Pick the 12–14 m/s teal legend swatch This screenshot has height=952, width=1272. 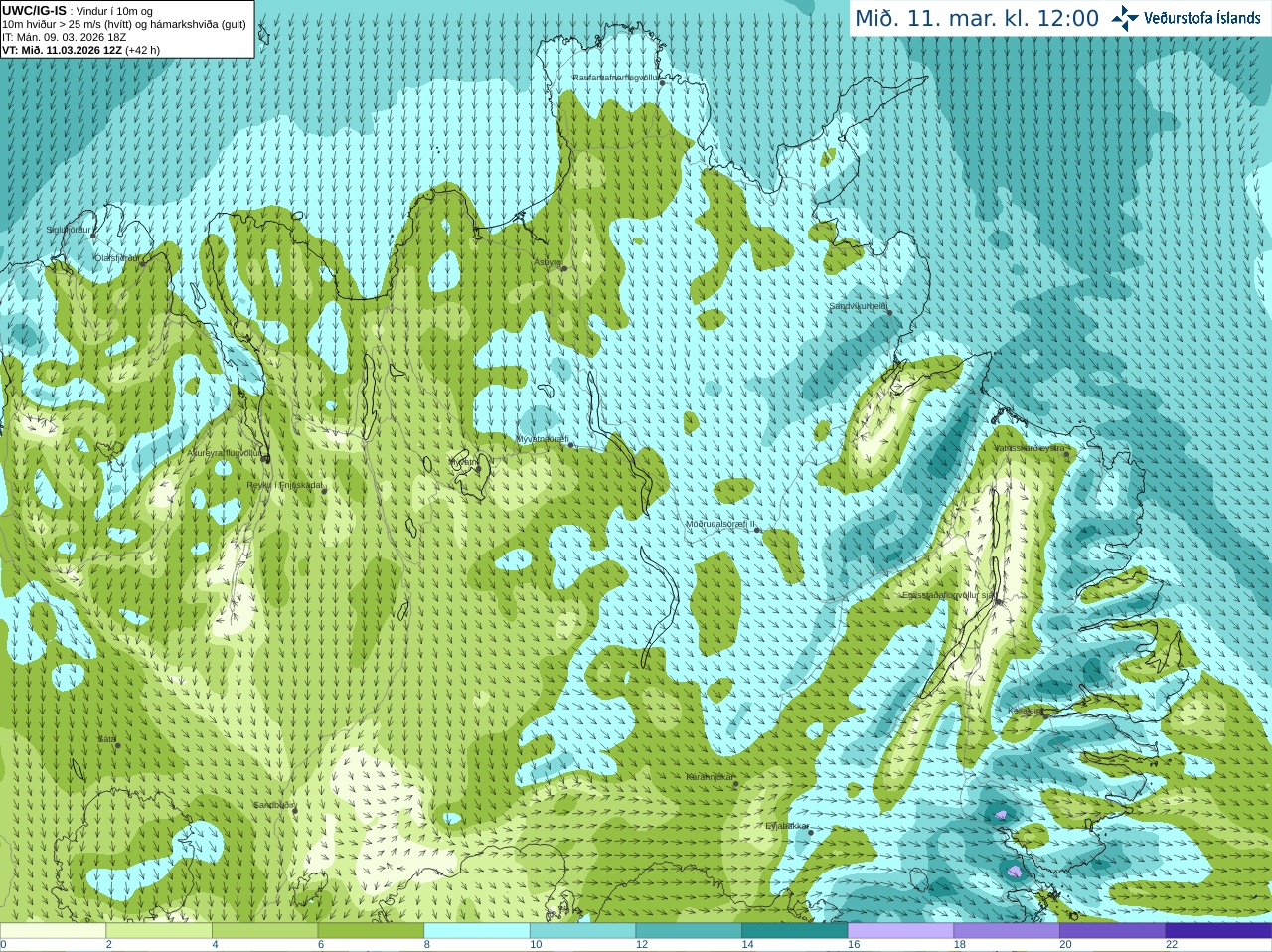pos(689,931)
